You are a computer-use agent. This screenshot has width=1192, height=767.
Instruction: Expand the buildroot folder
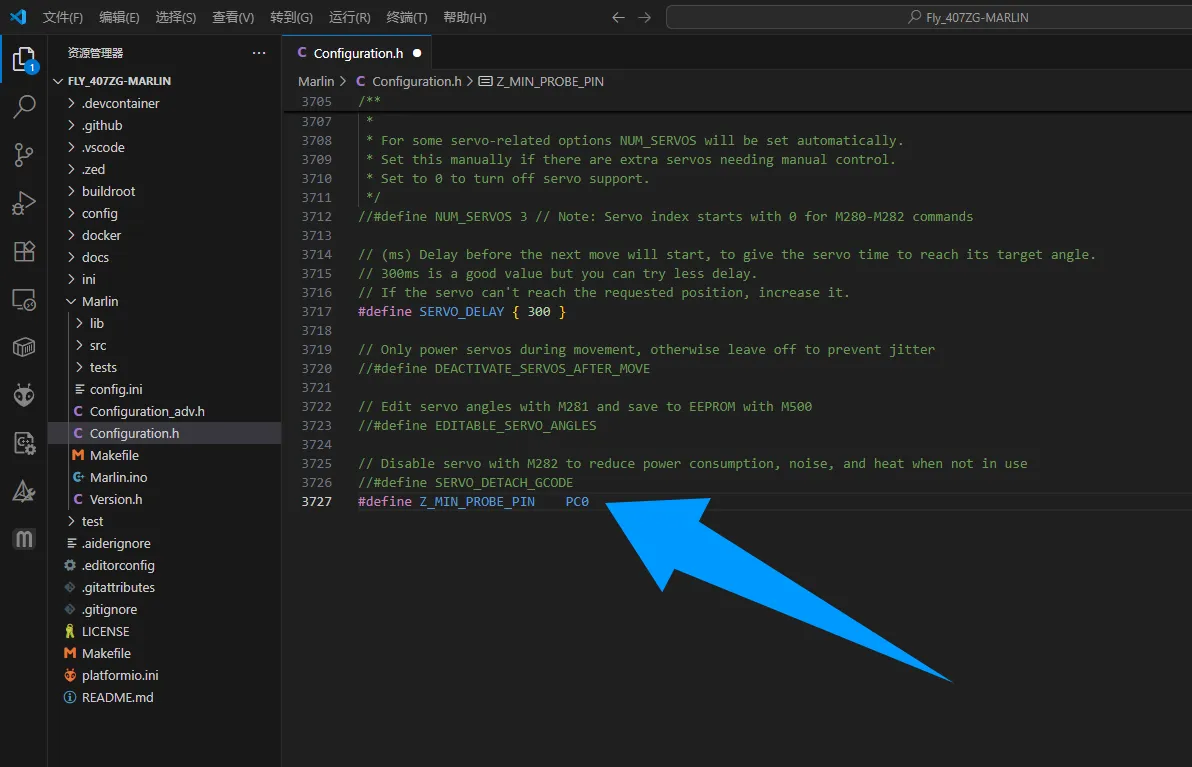click(109, 191)
